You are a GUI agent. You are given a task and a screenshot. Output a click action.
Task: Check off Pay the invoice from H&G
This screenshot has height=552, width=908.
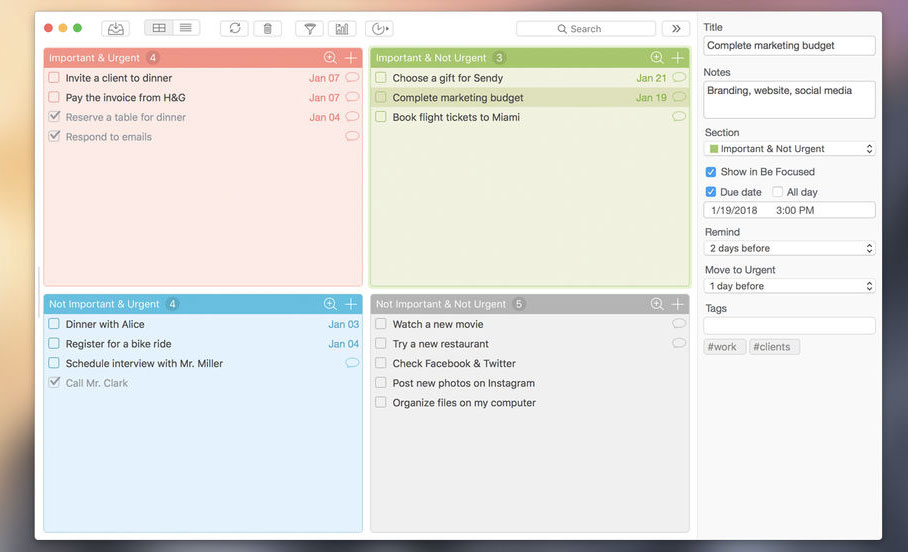point(54,97)
